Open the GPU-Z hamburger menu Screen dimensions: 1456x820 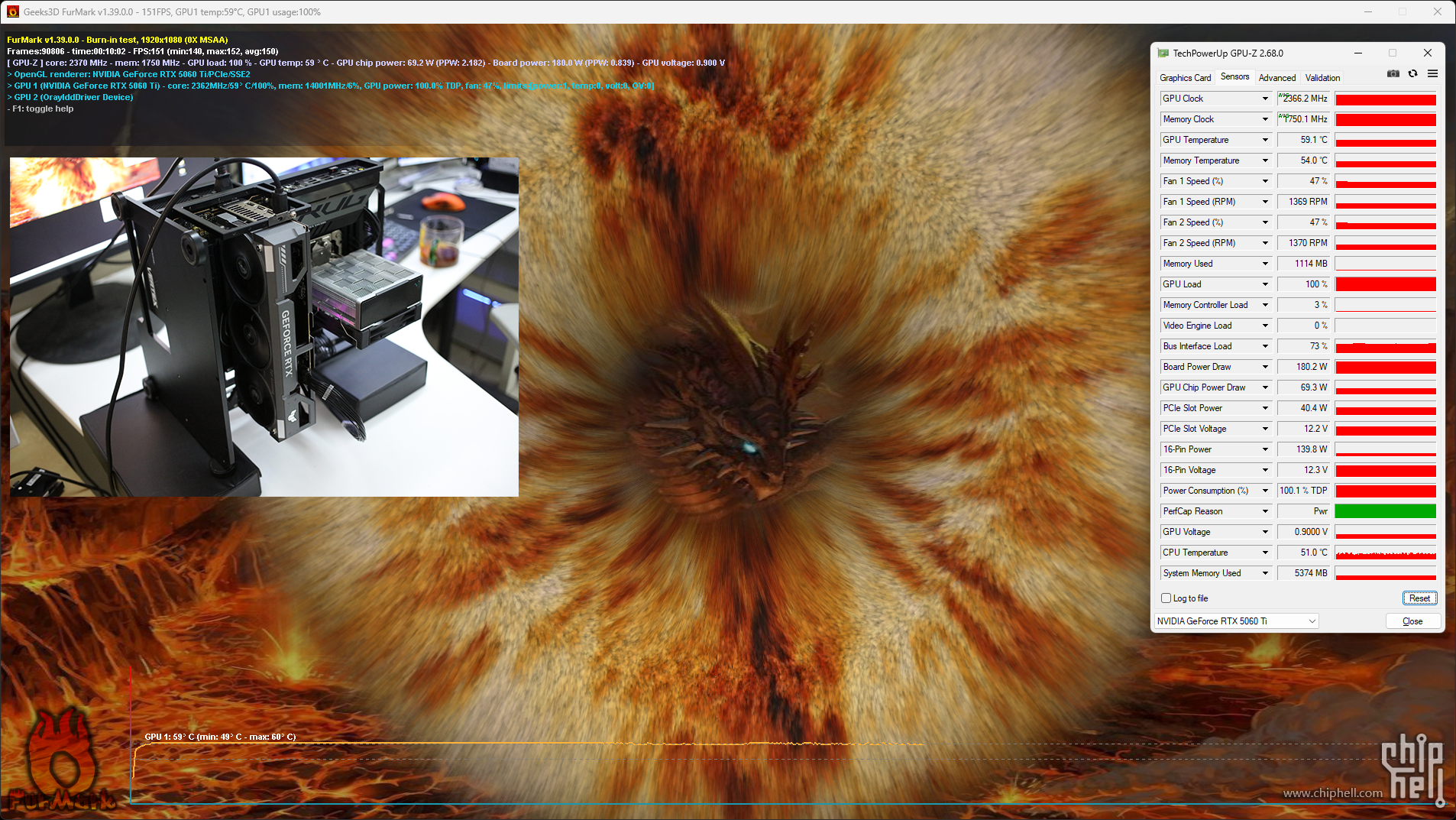[x=1432, y=74]
